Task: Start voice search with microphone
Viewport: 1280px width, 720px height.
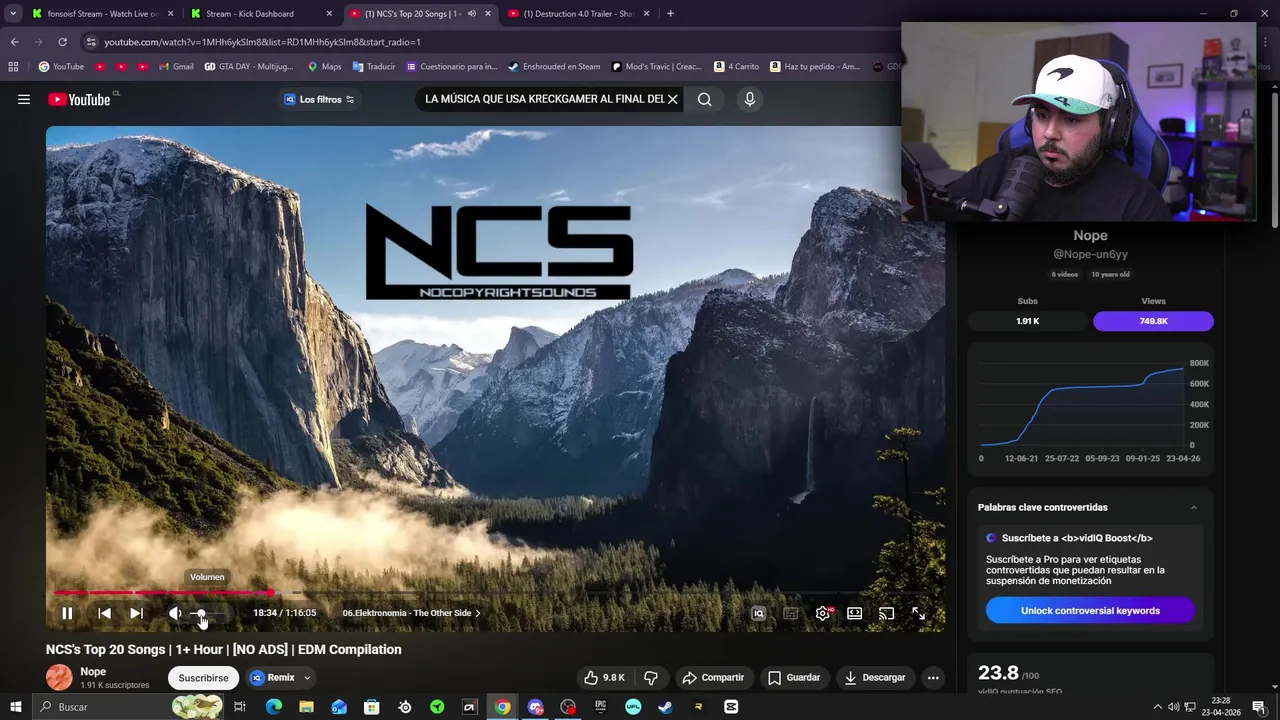Action: click(x=750, y=99)
